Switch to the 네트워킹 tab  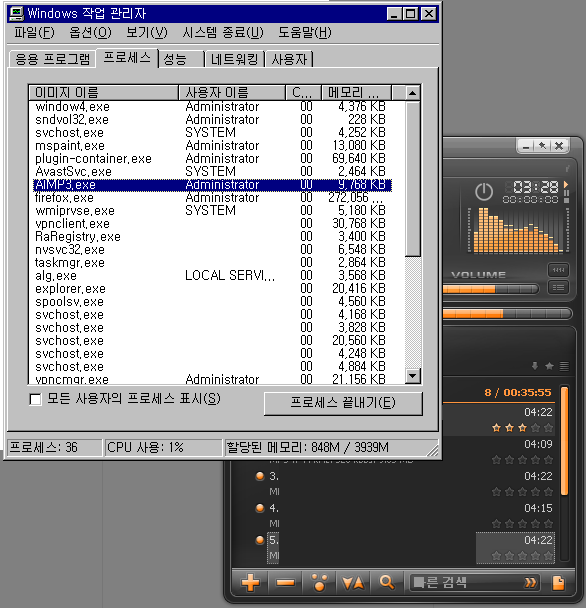(235, 59)
